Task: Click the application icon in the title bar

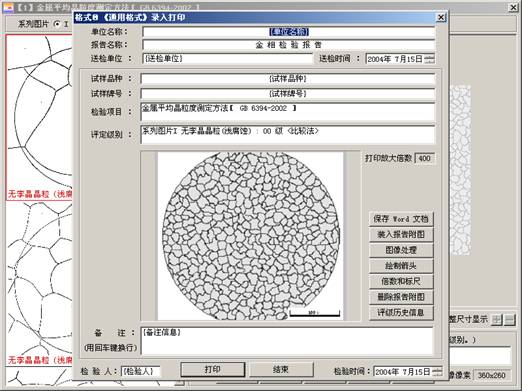Action: [x=8, y=7]
